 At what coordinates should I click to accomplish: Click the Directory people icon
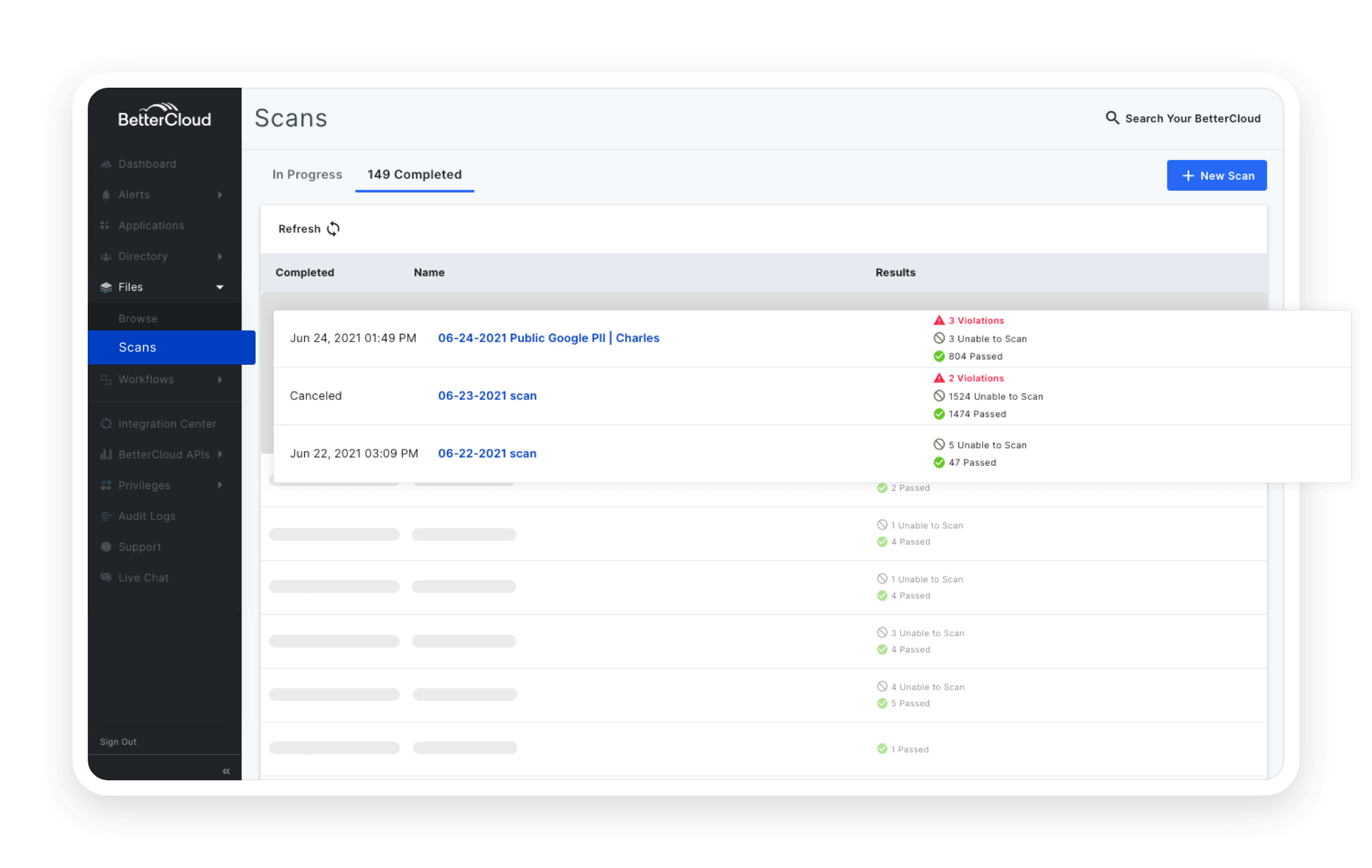106,257
